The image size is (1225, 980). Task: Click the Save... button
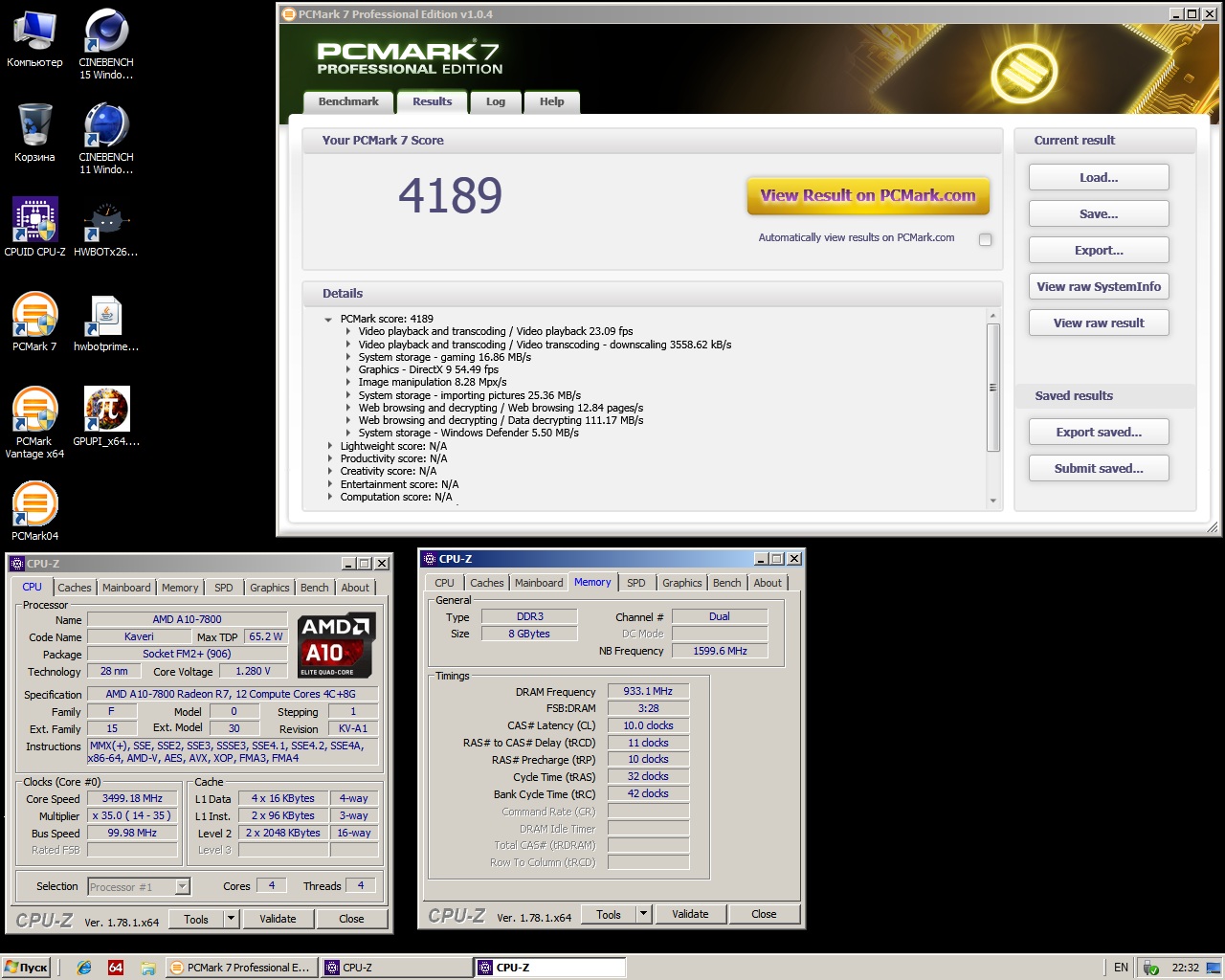1099,214
